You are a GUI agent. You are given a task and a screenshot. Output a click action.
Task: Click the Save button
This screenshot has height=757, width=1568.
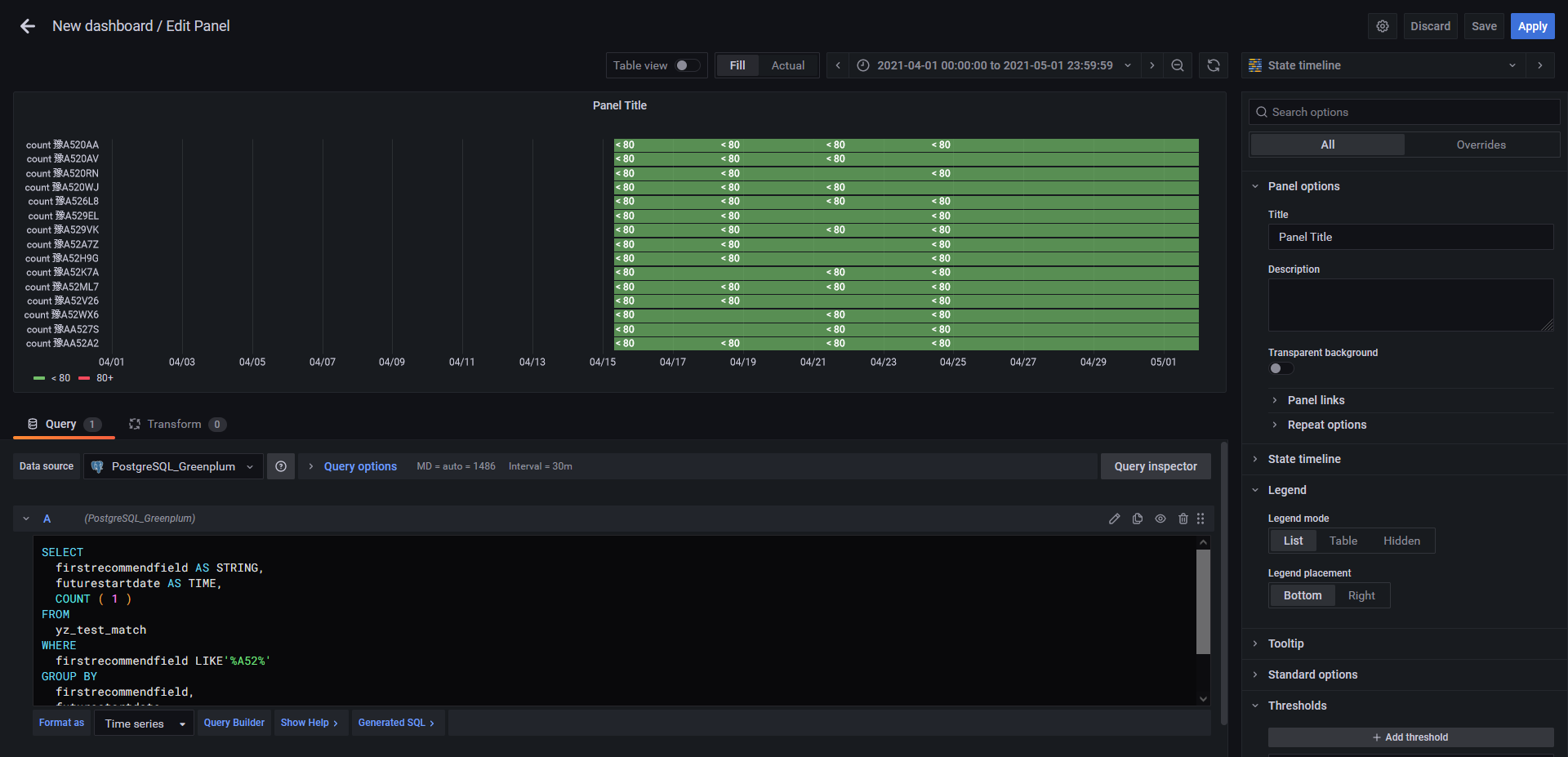(1484, 26)
